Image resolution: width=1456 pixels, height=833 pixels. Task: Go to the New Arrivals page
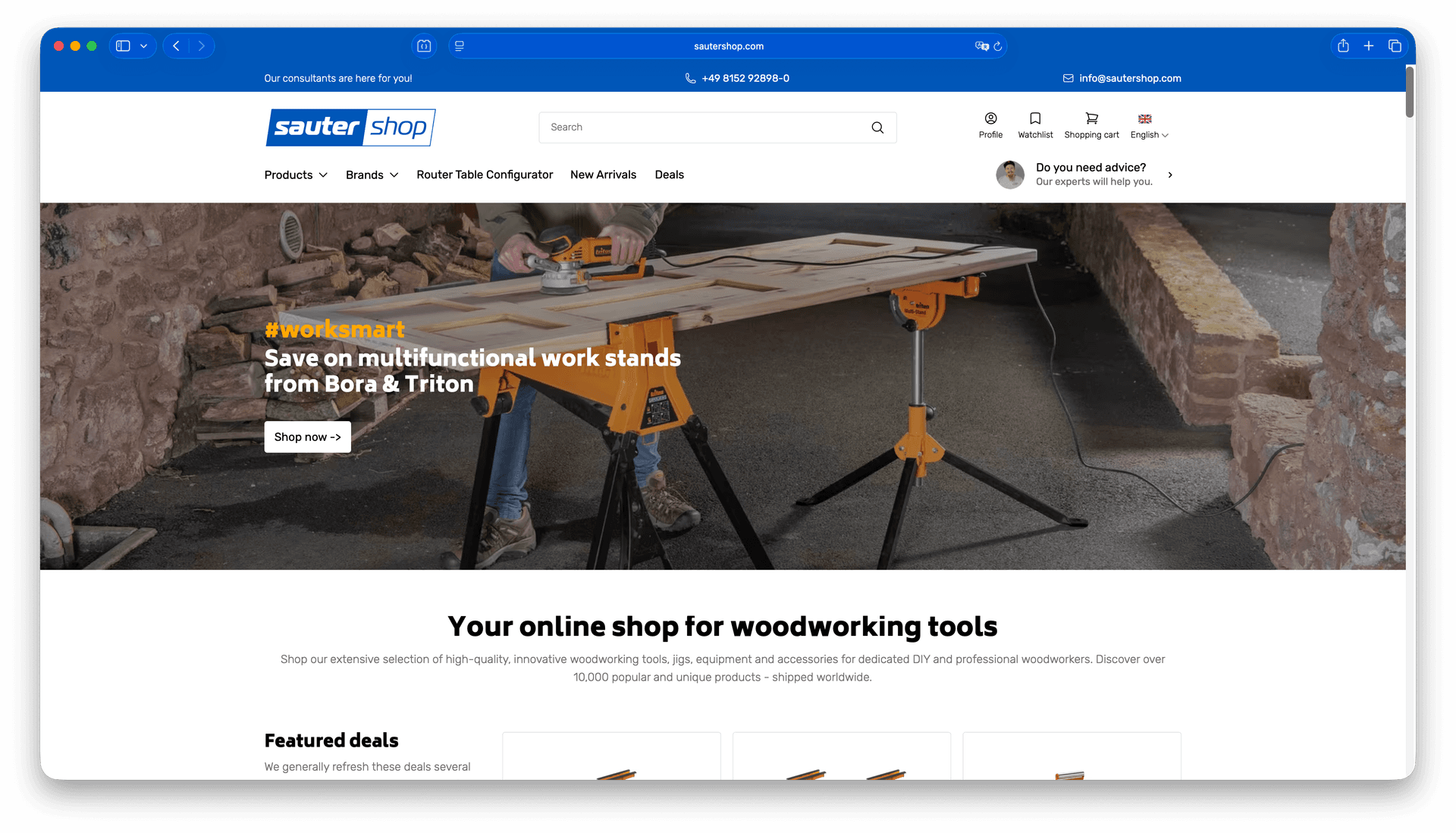pos(603,175)
